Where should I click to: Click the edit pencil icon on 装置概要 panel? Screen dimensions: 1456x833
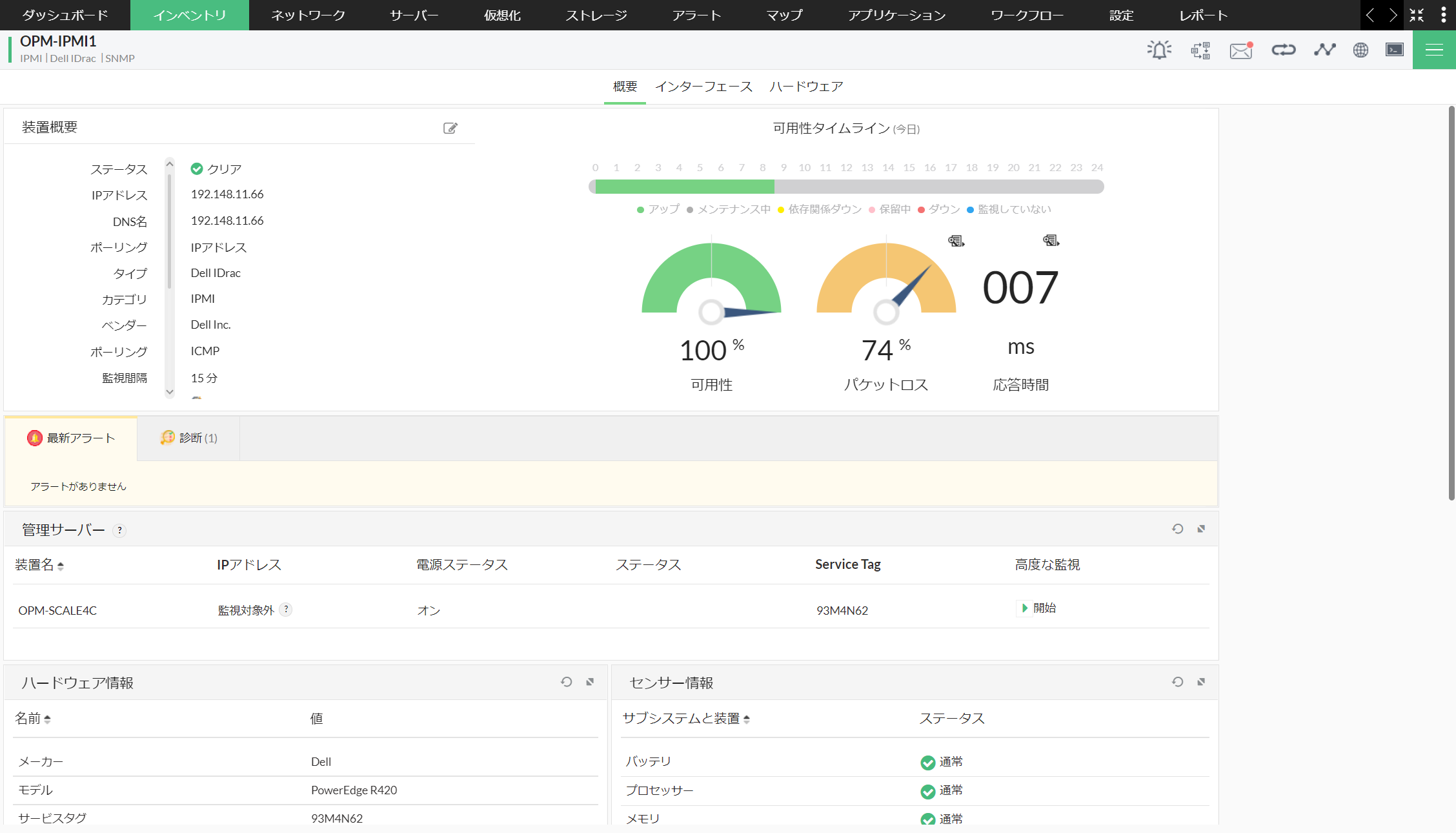click(450, 128)
